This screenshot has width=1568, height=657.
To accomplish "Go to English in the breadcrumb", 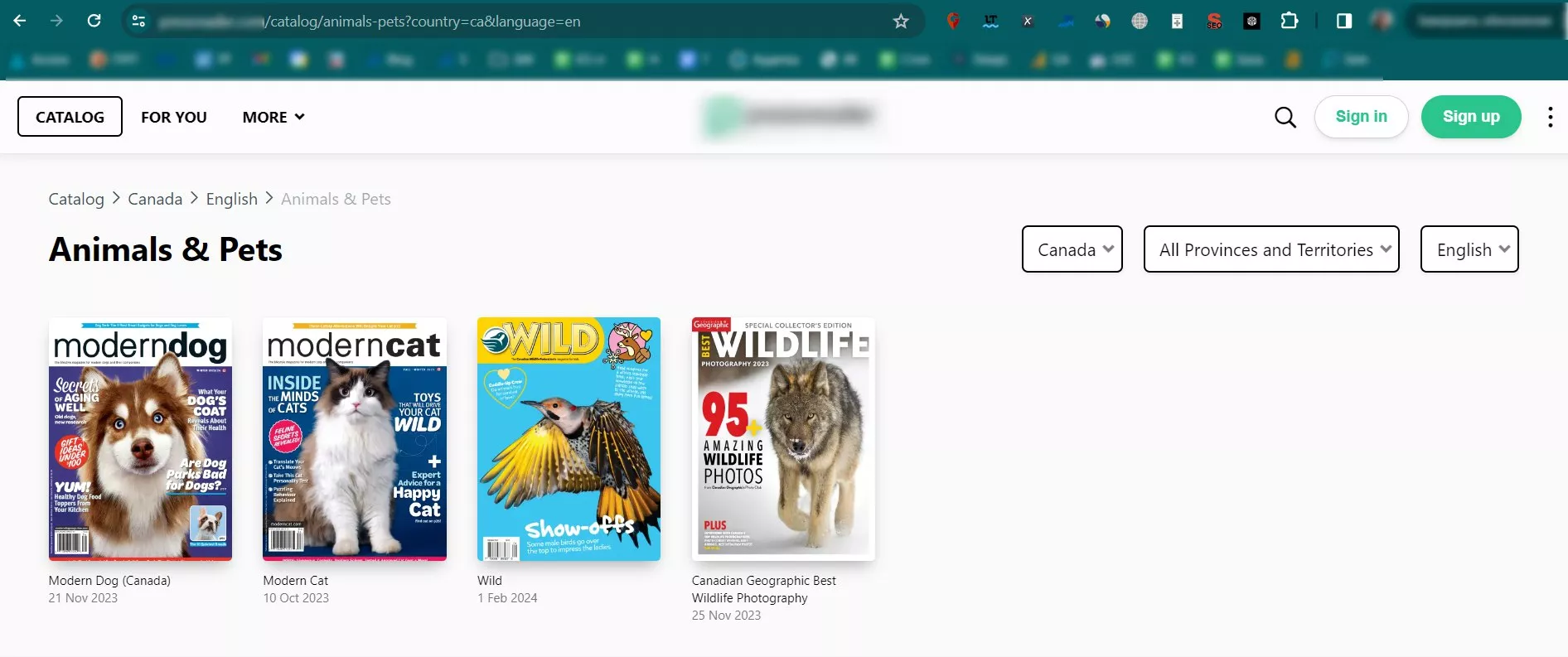I will (232, 199).
